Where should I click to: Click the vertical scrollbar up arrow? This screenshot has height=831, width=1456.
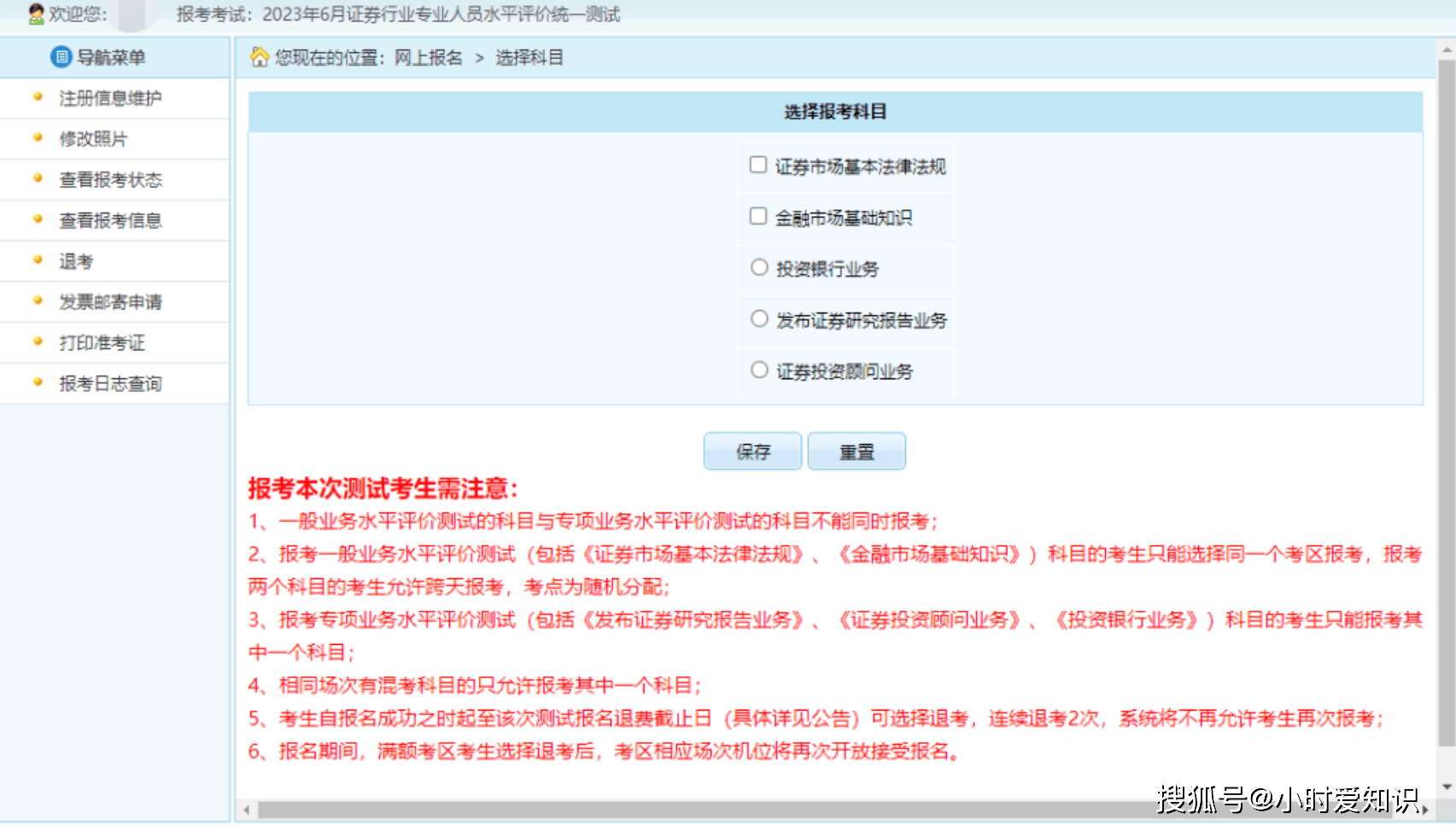point(1447,50)
